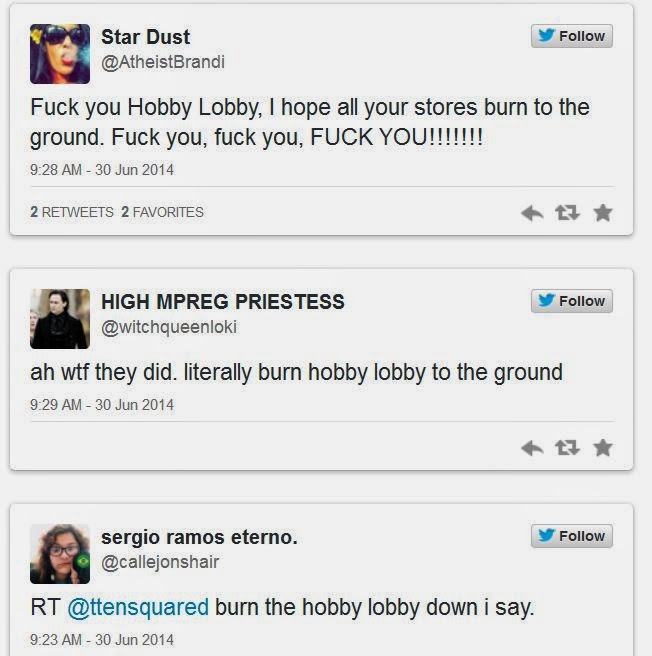Reply to Star Dust's tweet
The height and width of the screenshot is (656, 652).
pyautogui.click(x=532, y=213)
